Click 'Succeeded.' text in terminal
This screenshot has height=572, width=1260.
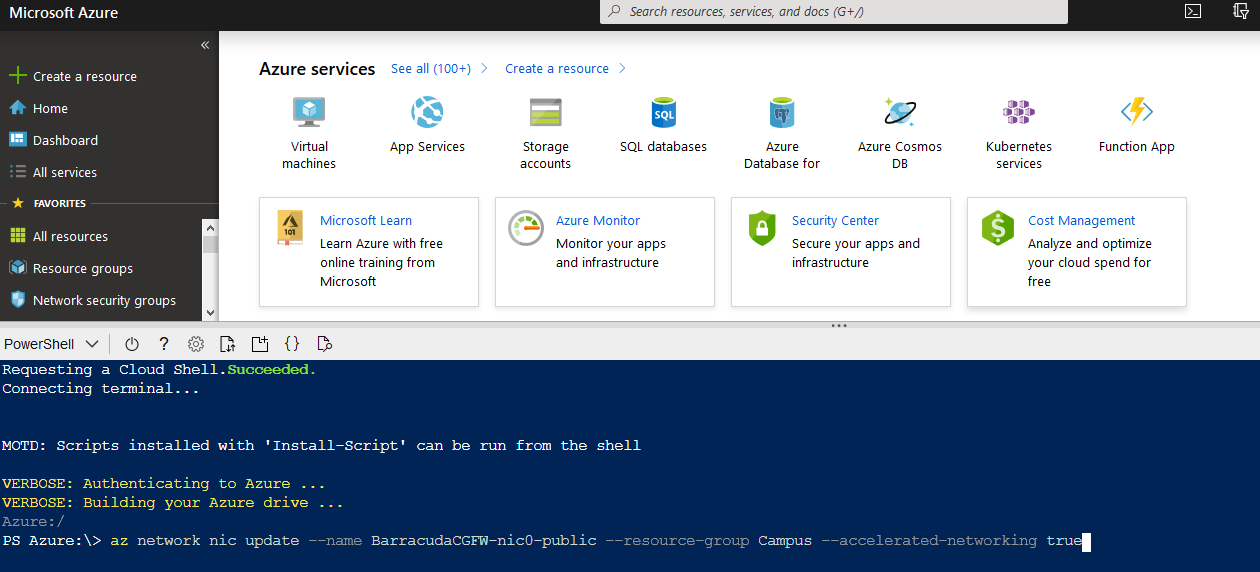point(272,369)
